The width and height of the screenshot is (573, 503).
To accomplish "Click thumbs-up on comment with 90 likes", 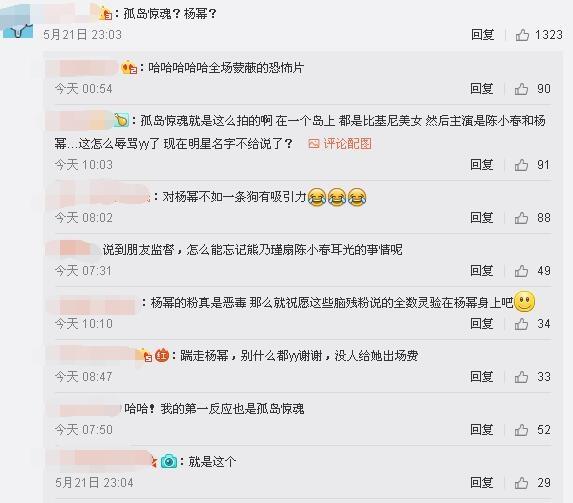I will (521, 89).
